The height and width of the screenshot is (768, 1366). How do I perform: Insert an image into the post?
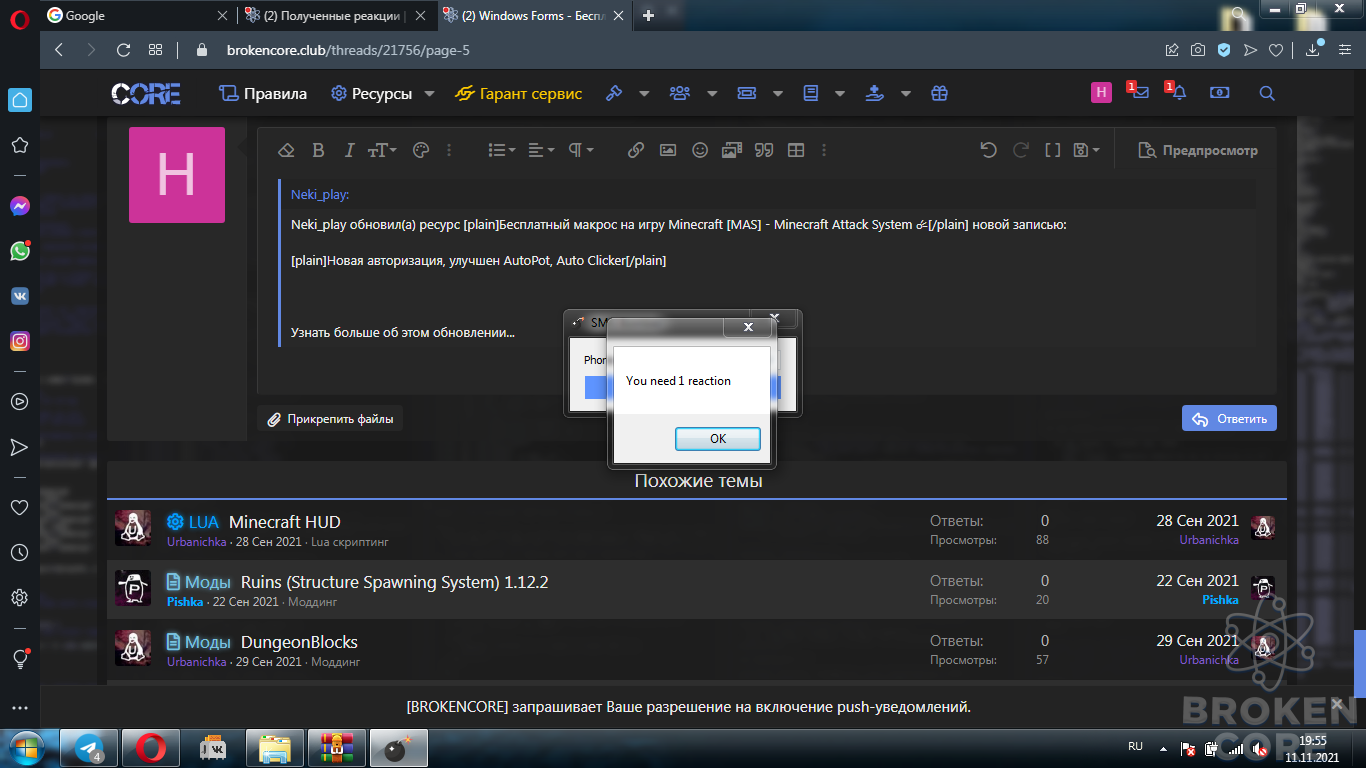668,150
